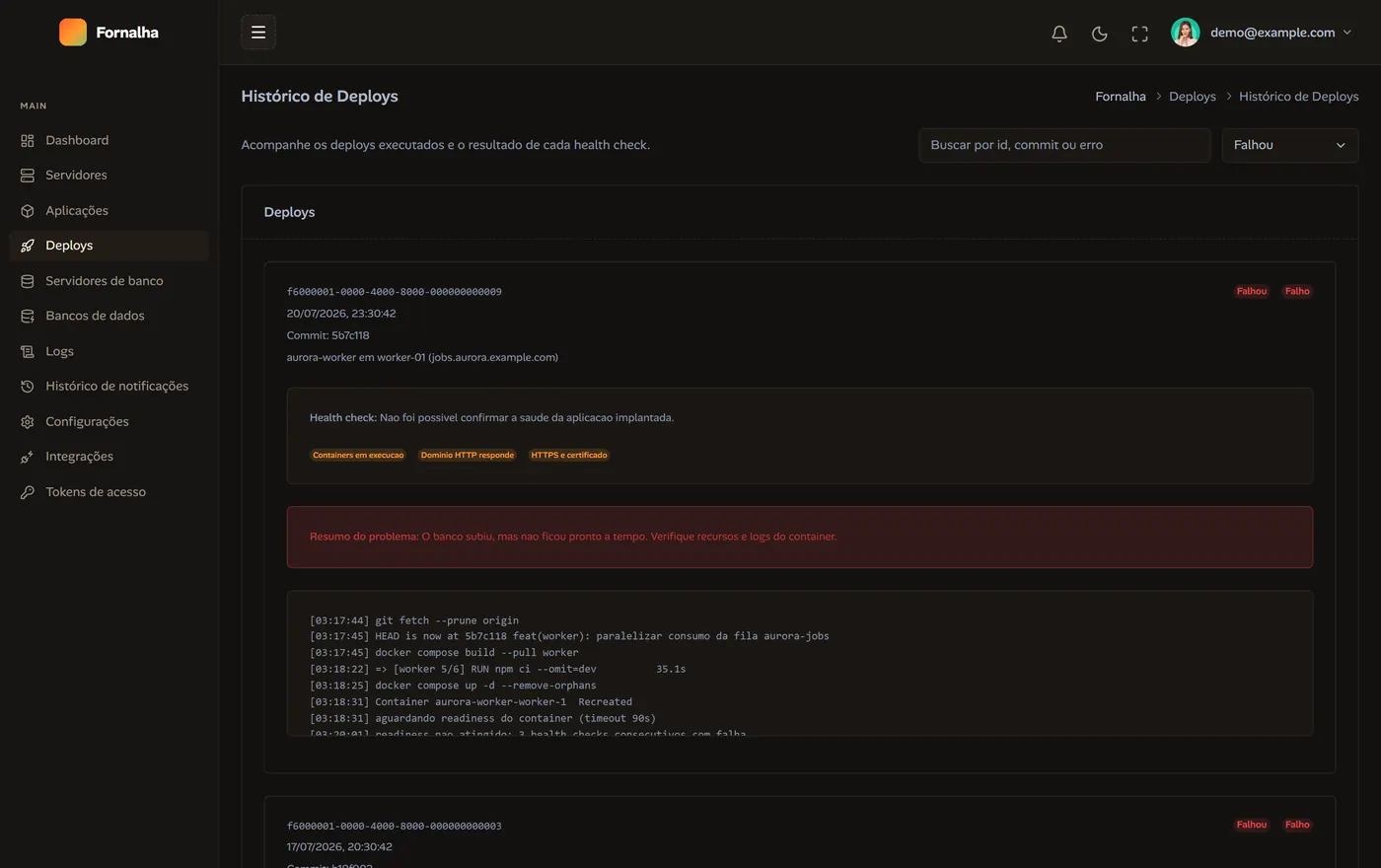The width and height of the screenshot is (1381, 868).
Task: Click the Servidores server icon
Action: [x=28, y=176]
